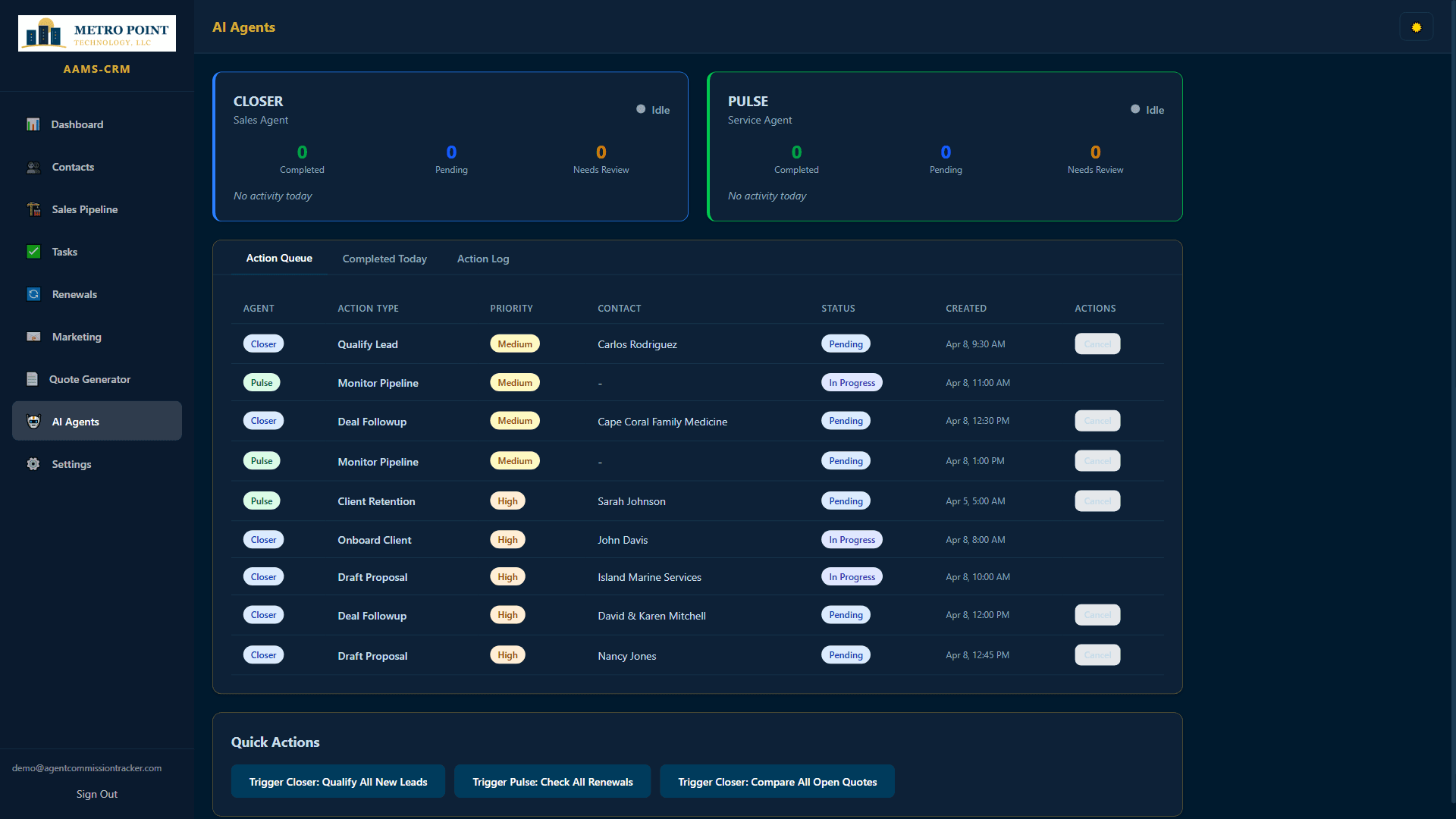The height and width of the screenshot is (819, 1456).
Task: Select the Action Queue tab
Action: pyautogui.click(x=279, y=258)
